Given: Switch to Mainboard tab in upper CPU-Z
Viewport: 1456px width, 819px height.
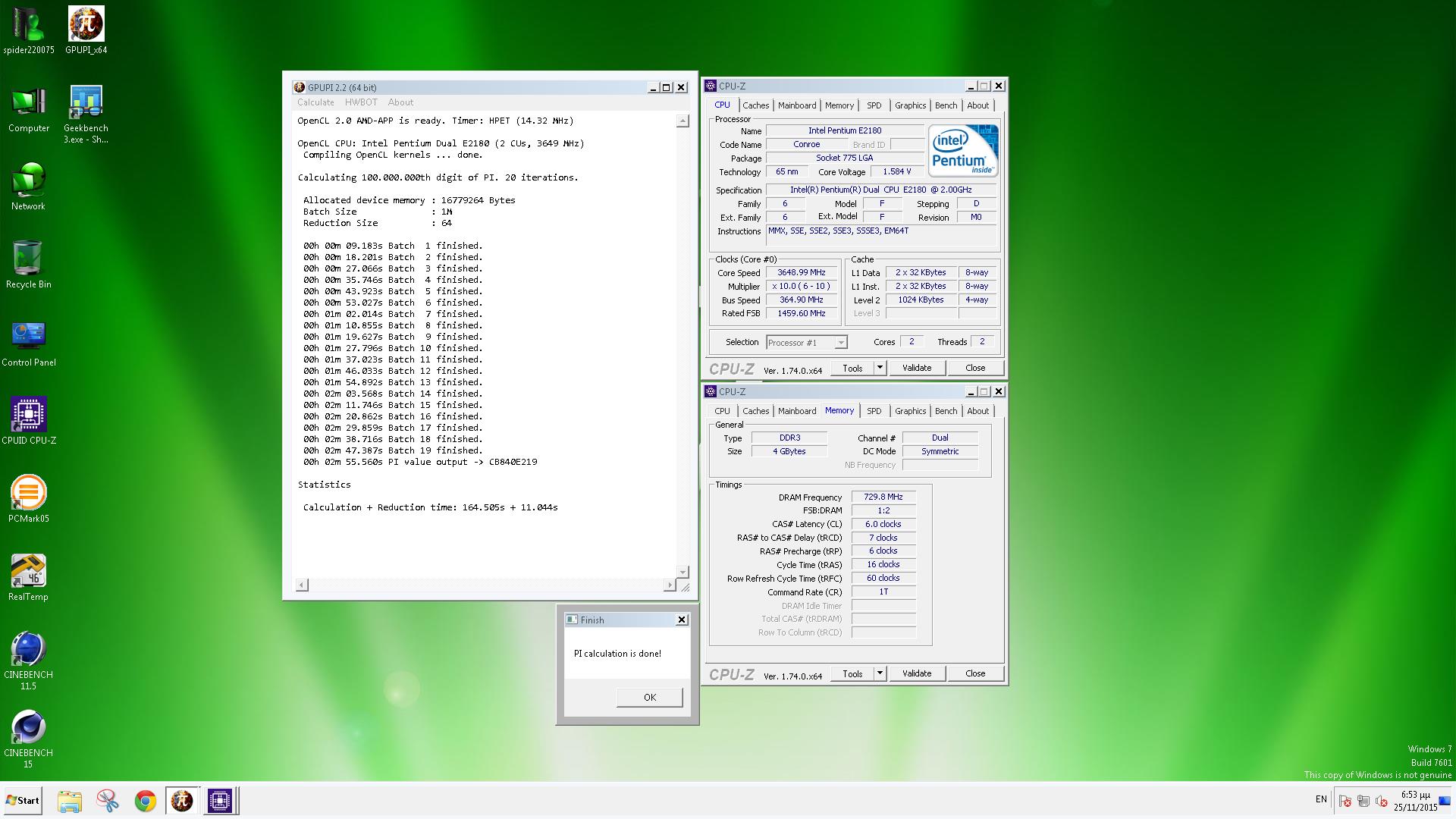Looking at the screenshot, I should point(797,105).
